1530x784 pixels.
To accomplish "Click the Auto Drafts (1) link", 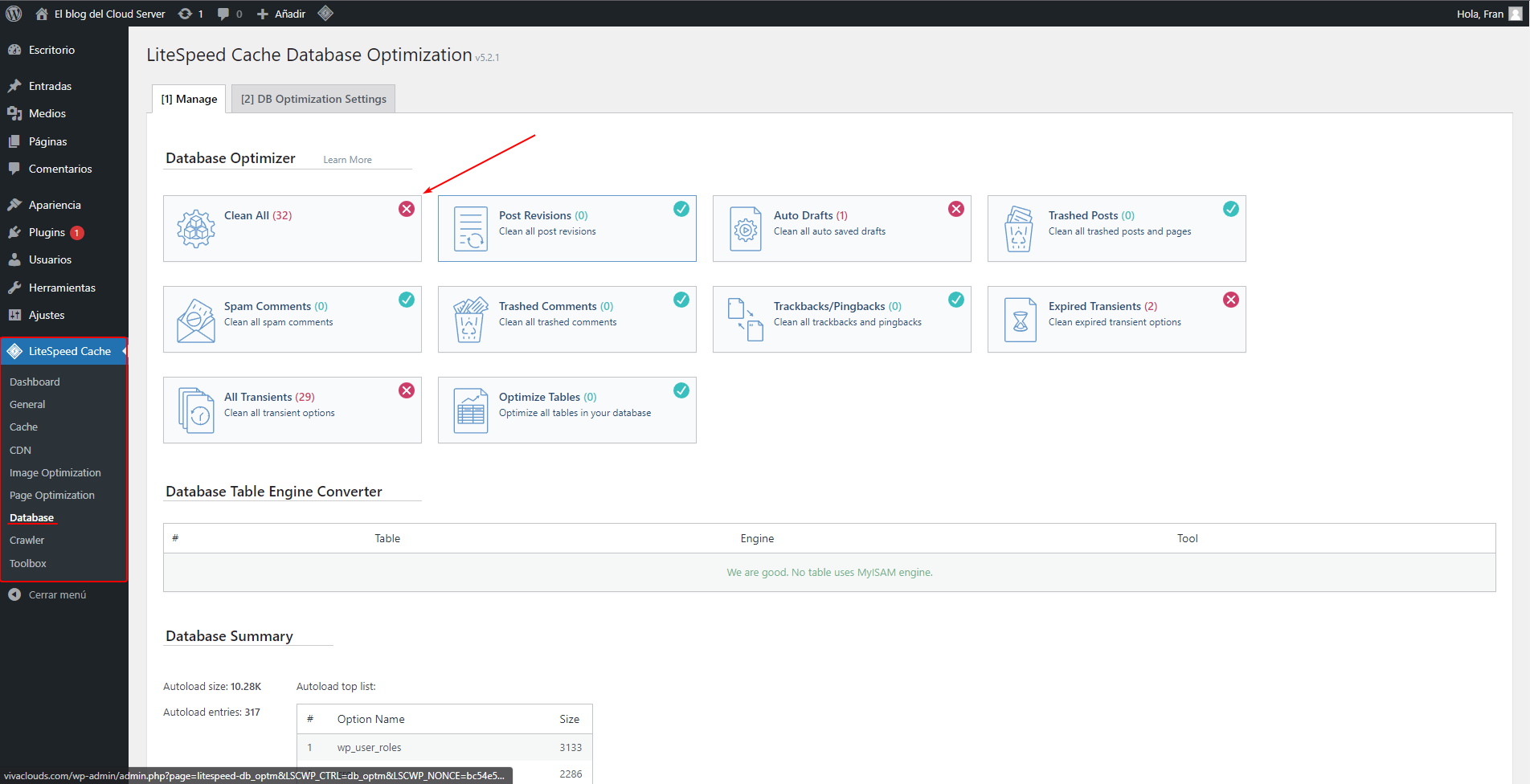I will pyautogui.click(x=811, y=215).
